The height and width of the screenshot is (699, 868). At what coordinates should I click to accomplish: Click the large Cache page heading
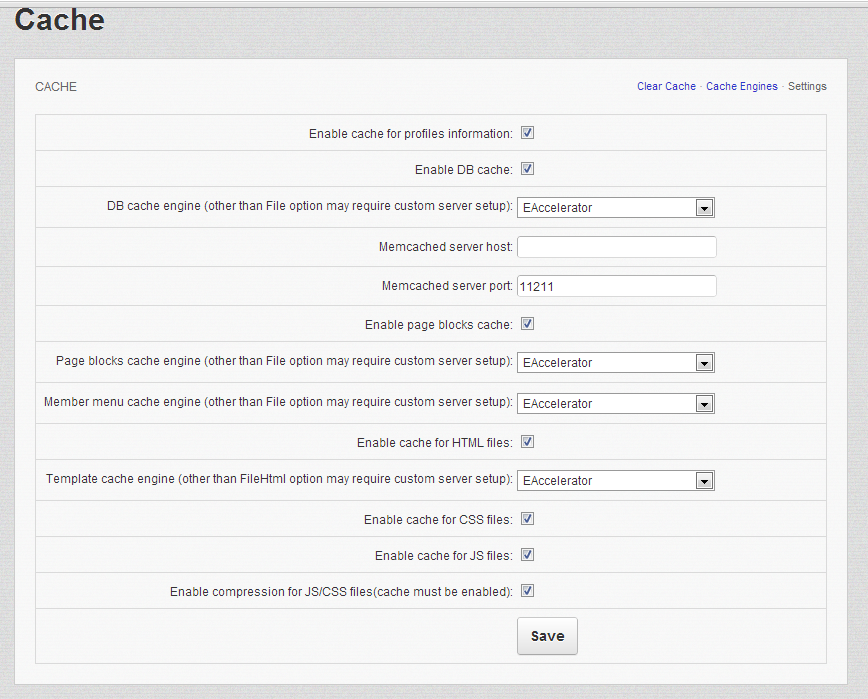(60, 19)
